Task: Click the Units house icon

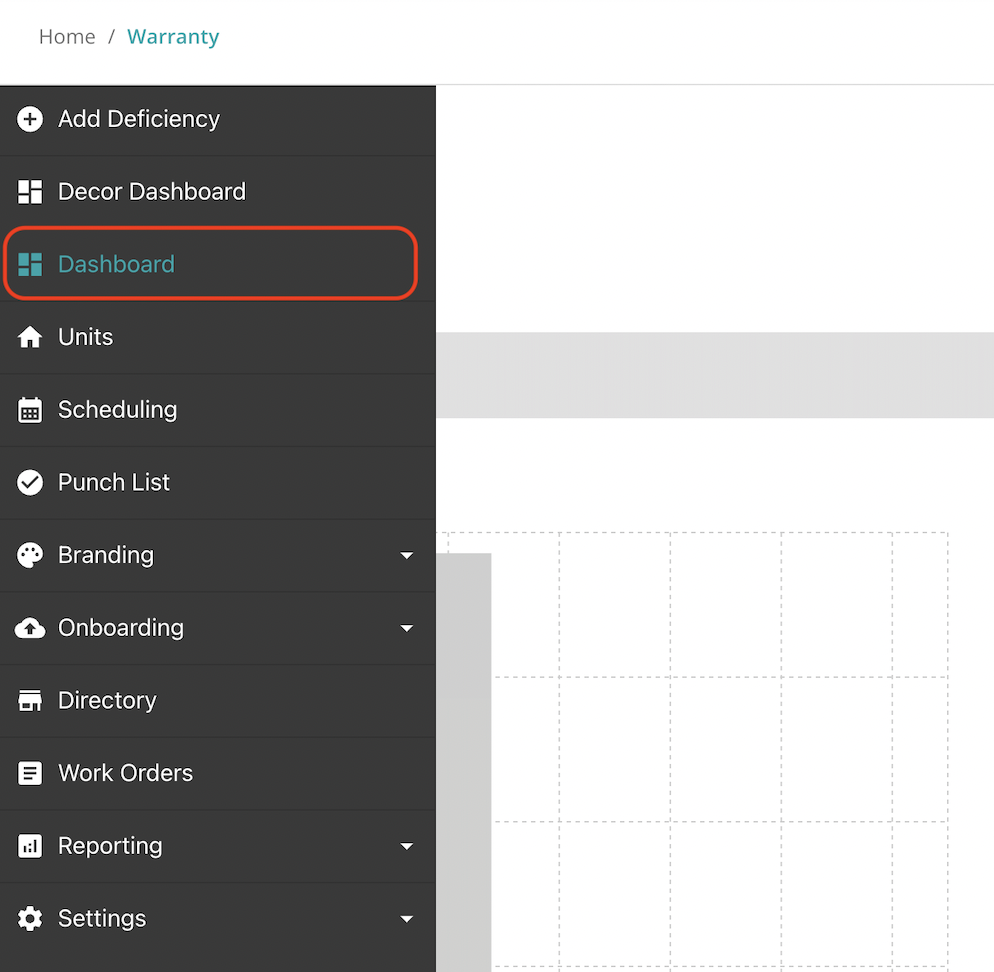Action: pos(30,337)
